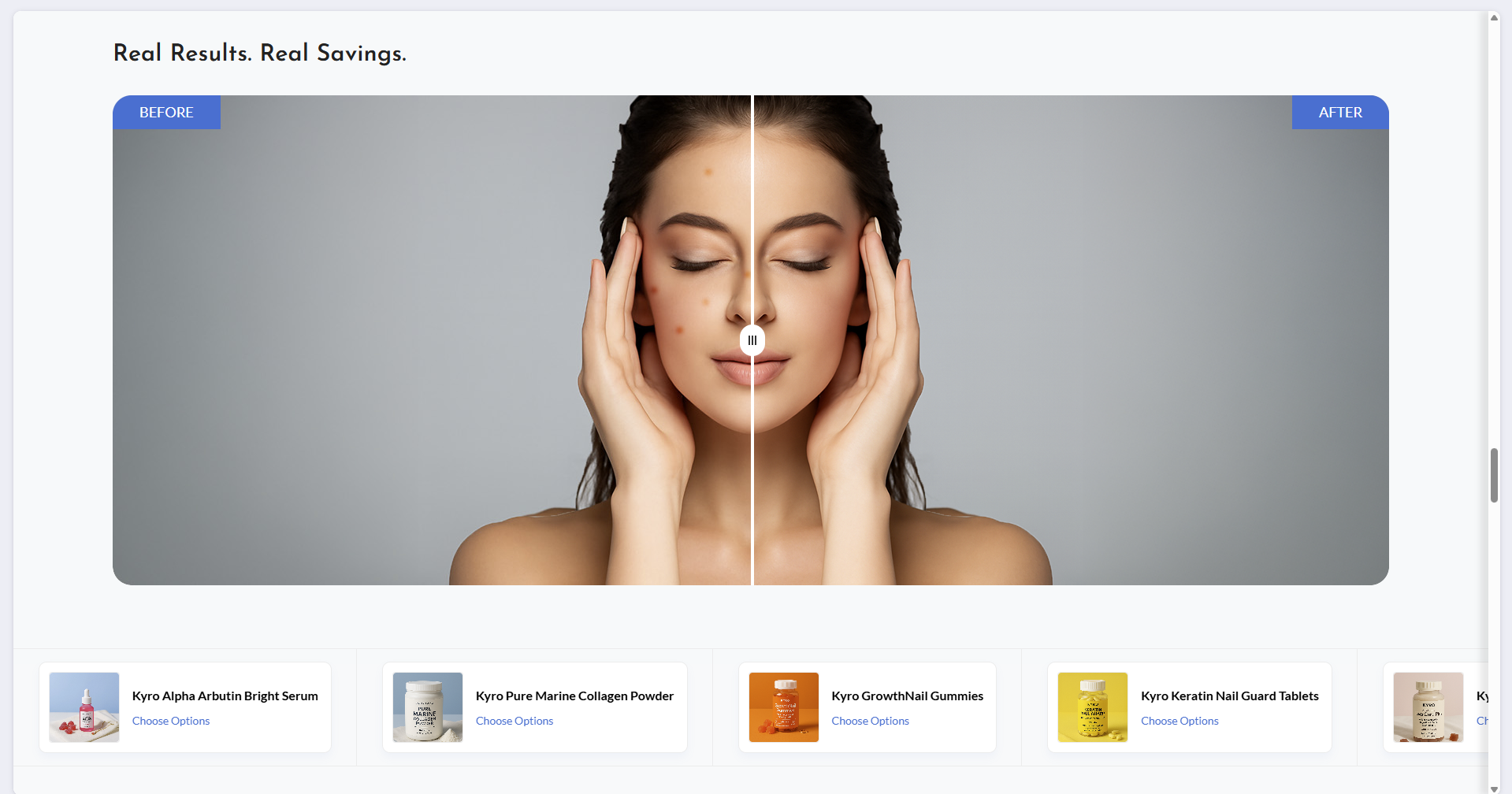Choose Options for Alpha Arbutin Bright Serum
This screenshot has width=1512, height=794.
(x=171, y=721)
